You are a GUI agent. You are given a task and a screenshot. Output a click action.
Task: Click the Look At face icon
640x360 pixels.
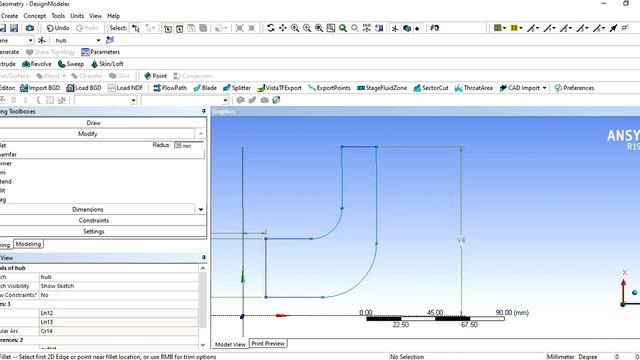tap(379, 28)
